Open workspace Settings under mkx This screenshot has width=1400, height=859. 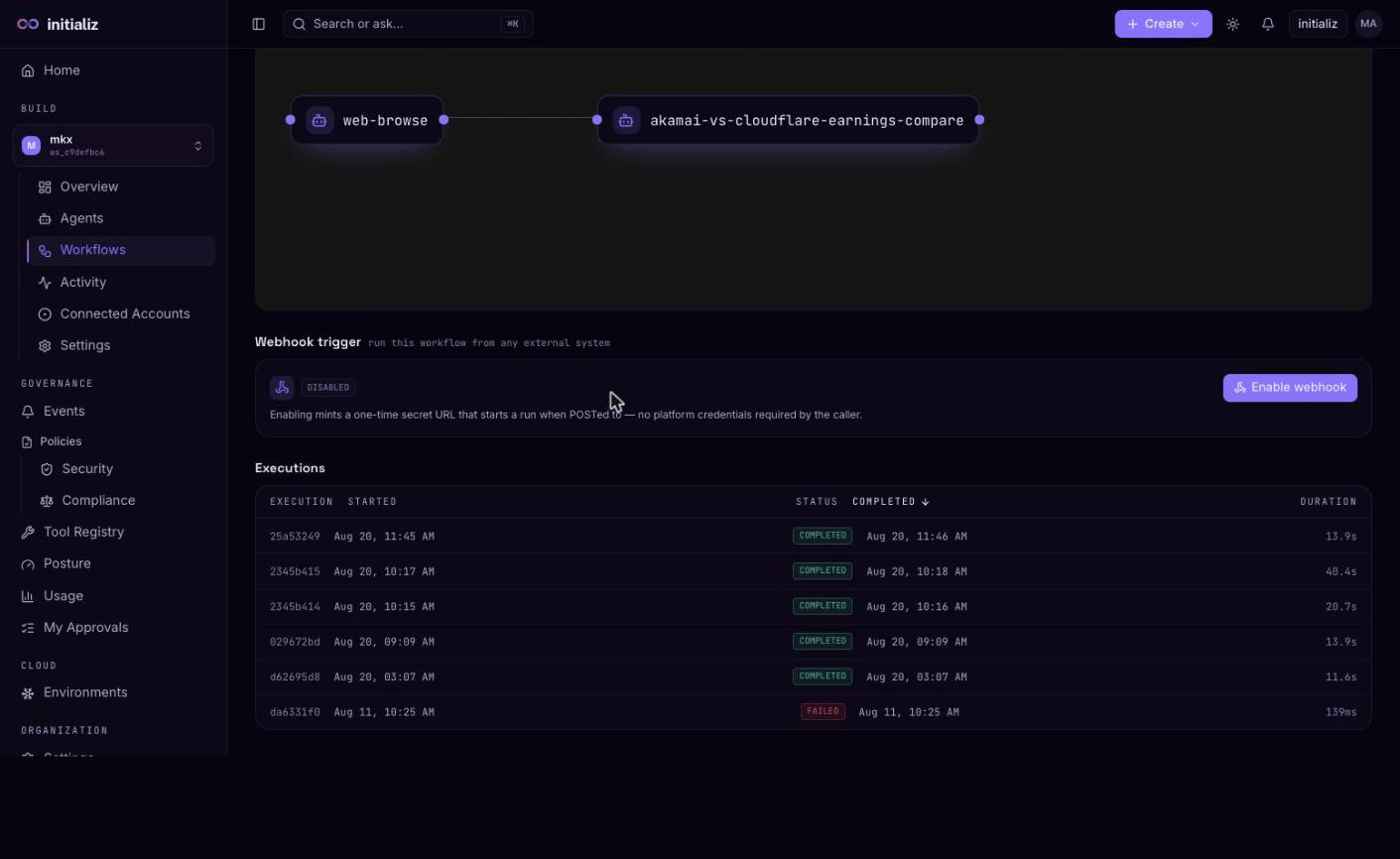pos(121,345)
